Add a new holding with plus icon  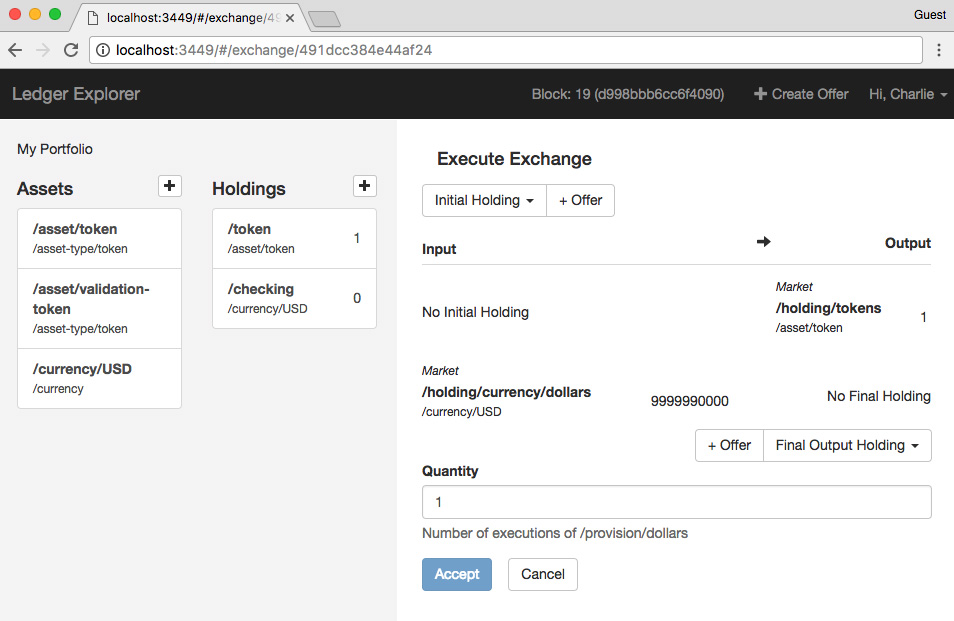pyautogui.click(x=364, y=186)
